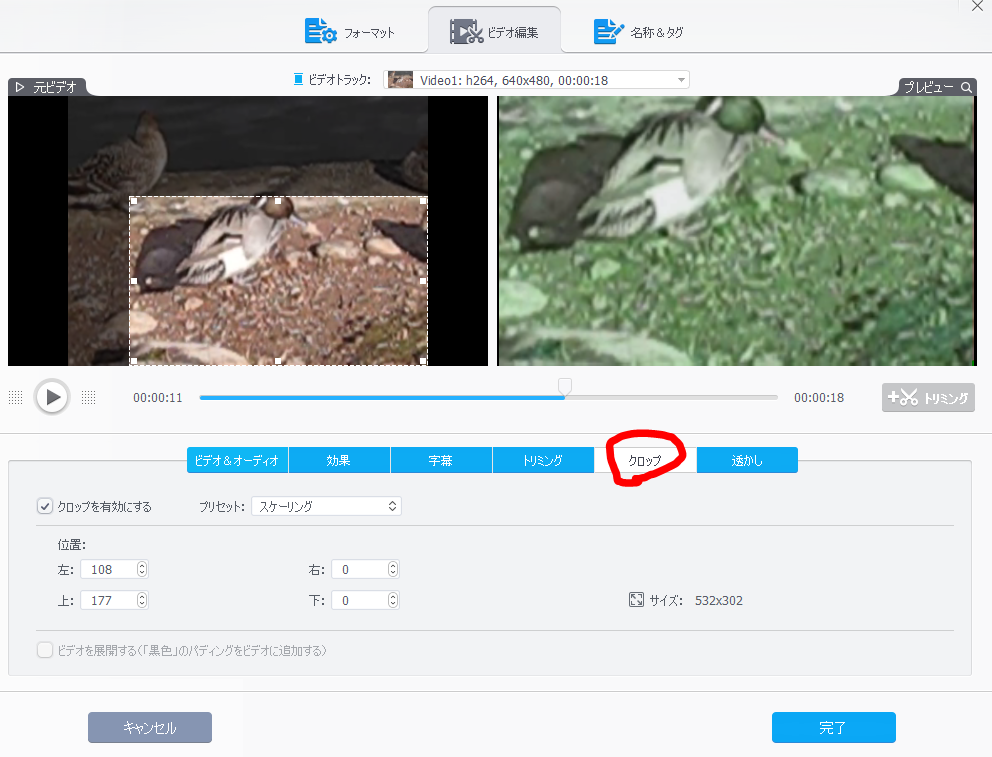Uncheck クロップを有効にする checkbox

(45, 506)
